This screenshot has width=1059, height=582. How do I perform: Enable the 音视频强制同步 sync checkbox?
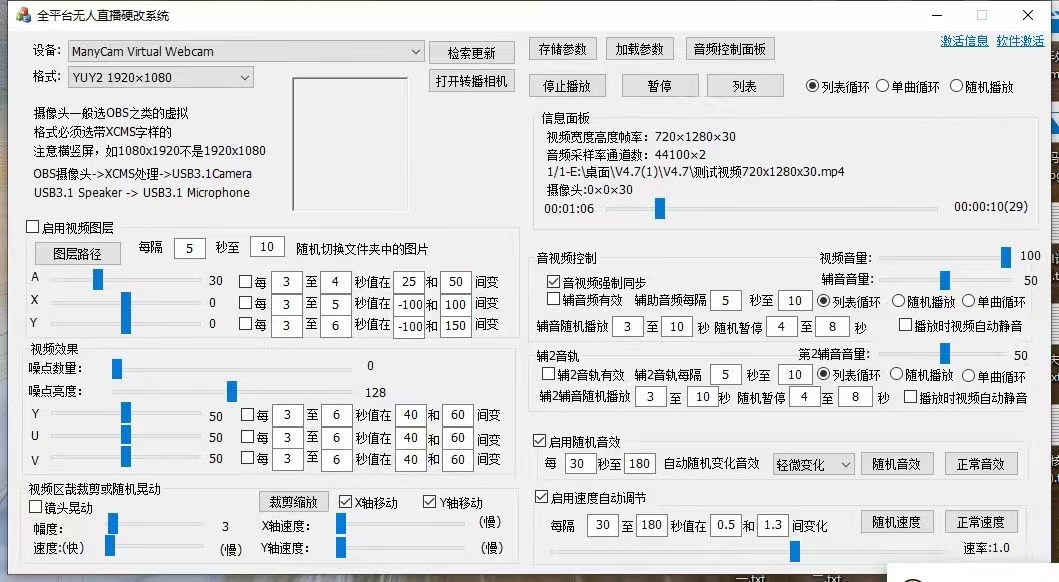555,281
